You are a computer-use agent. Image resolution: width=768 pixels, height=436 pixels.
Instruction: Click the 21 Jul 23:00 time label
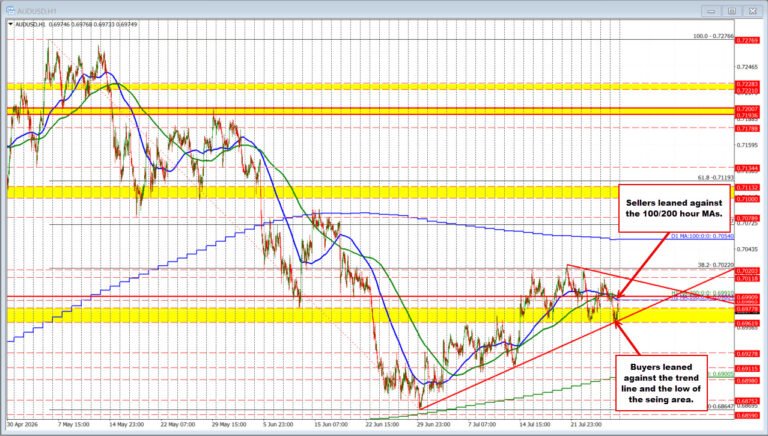(586, 424)
